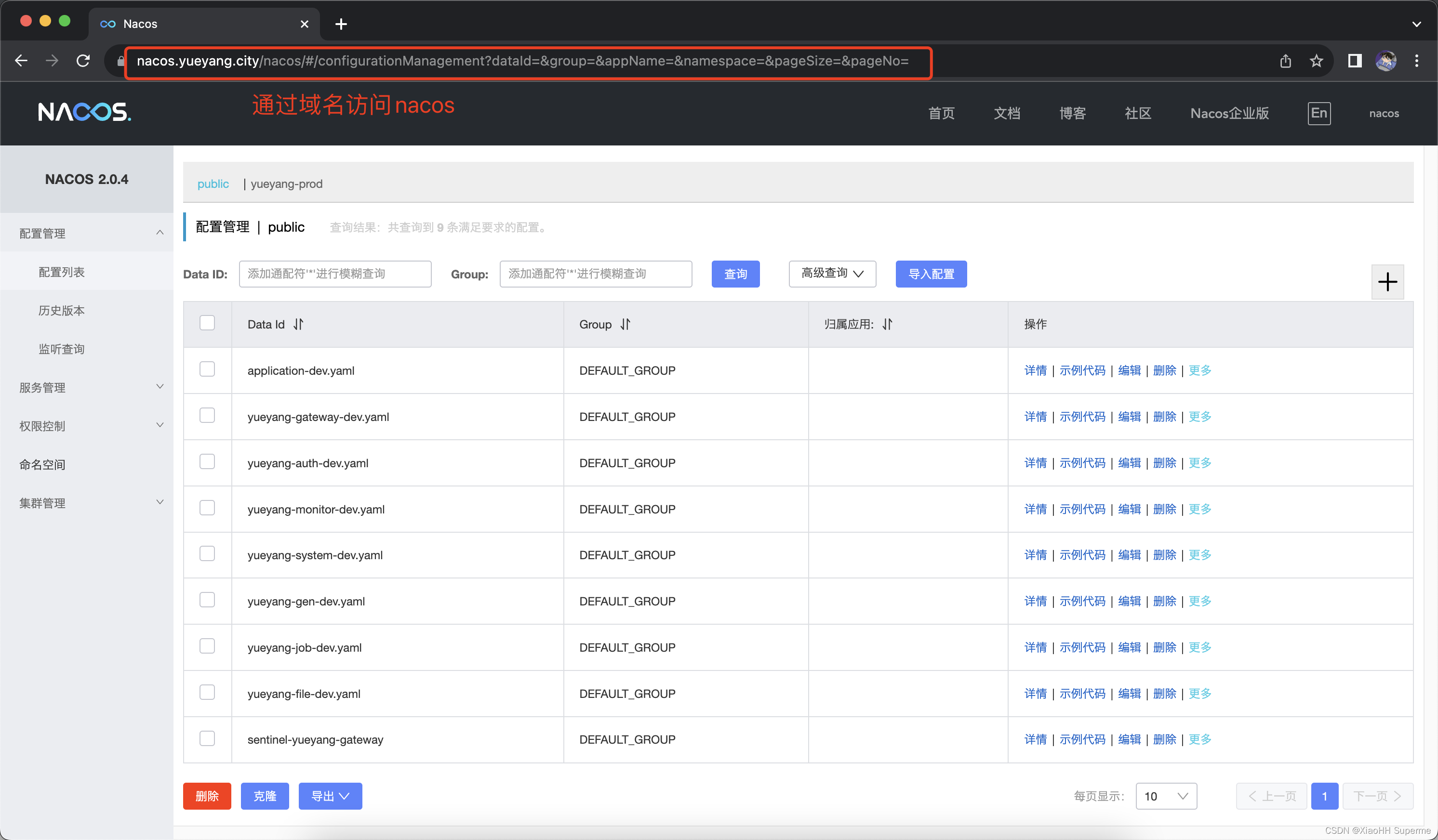Open 命名空间 in the sidebar
Viewport: 1438px width, 840px height.
click(42, 464)
